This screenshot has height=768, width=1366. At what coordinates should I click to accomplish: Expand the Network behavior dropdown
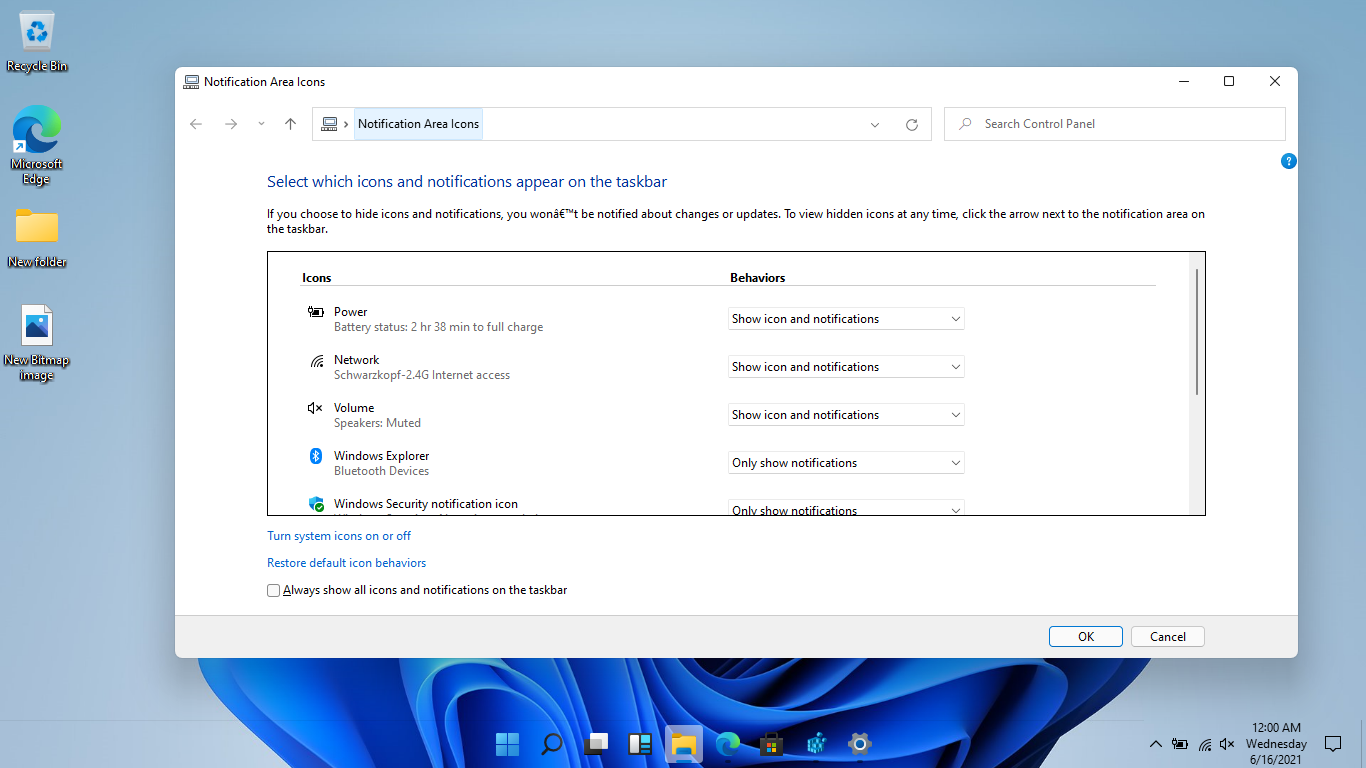845,367
